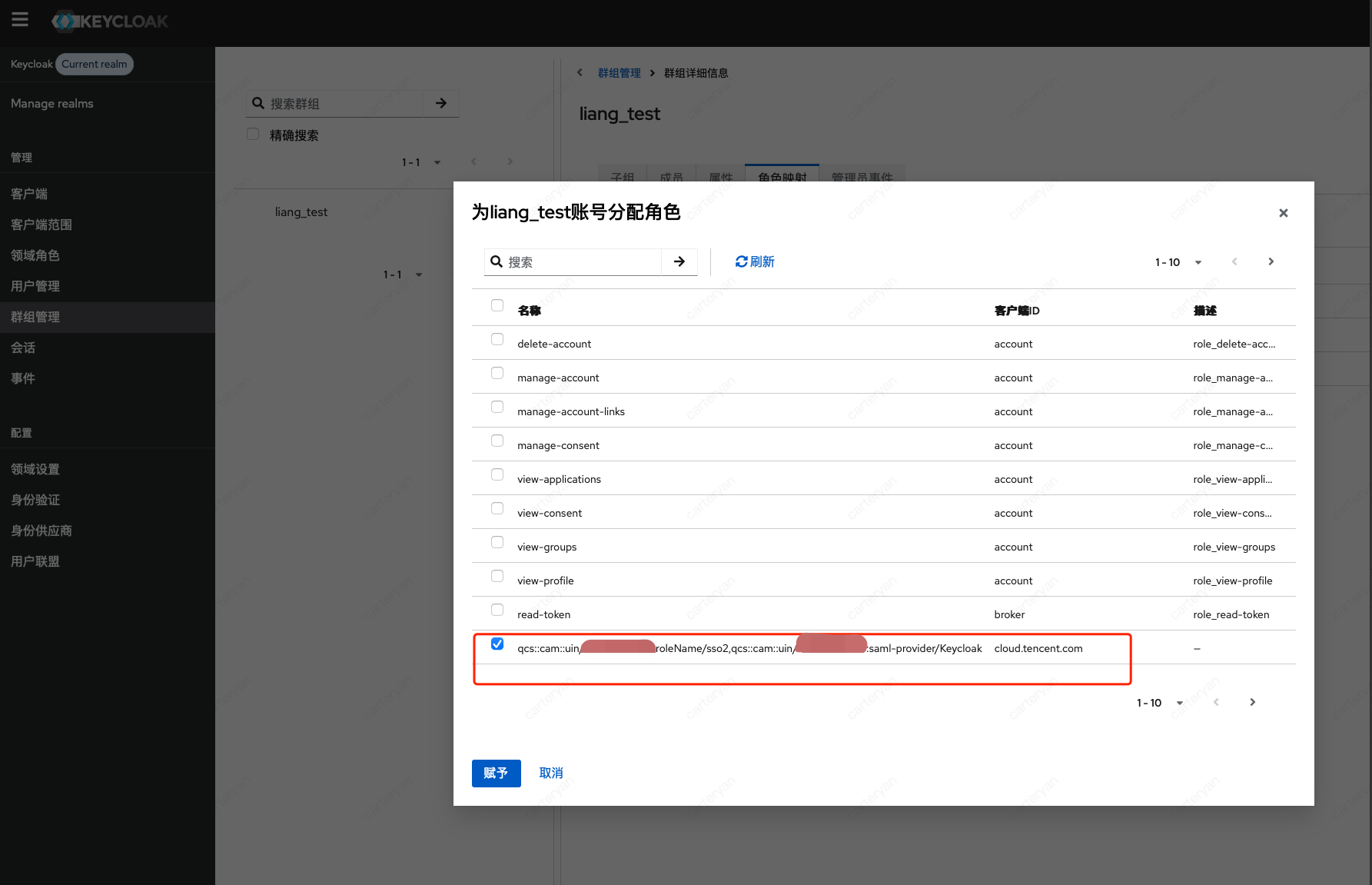The width and height of the screenshot is (1372, 885).
Task: Open 领域角色 in the sidebar
Action: point(35,256)
